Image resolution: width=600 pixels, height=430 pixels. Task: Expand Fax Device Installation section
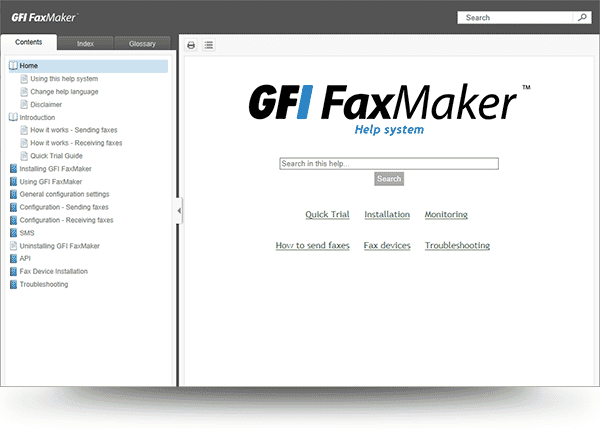54,272
